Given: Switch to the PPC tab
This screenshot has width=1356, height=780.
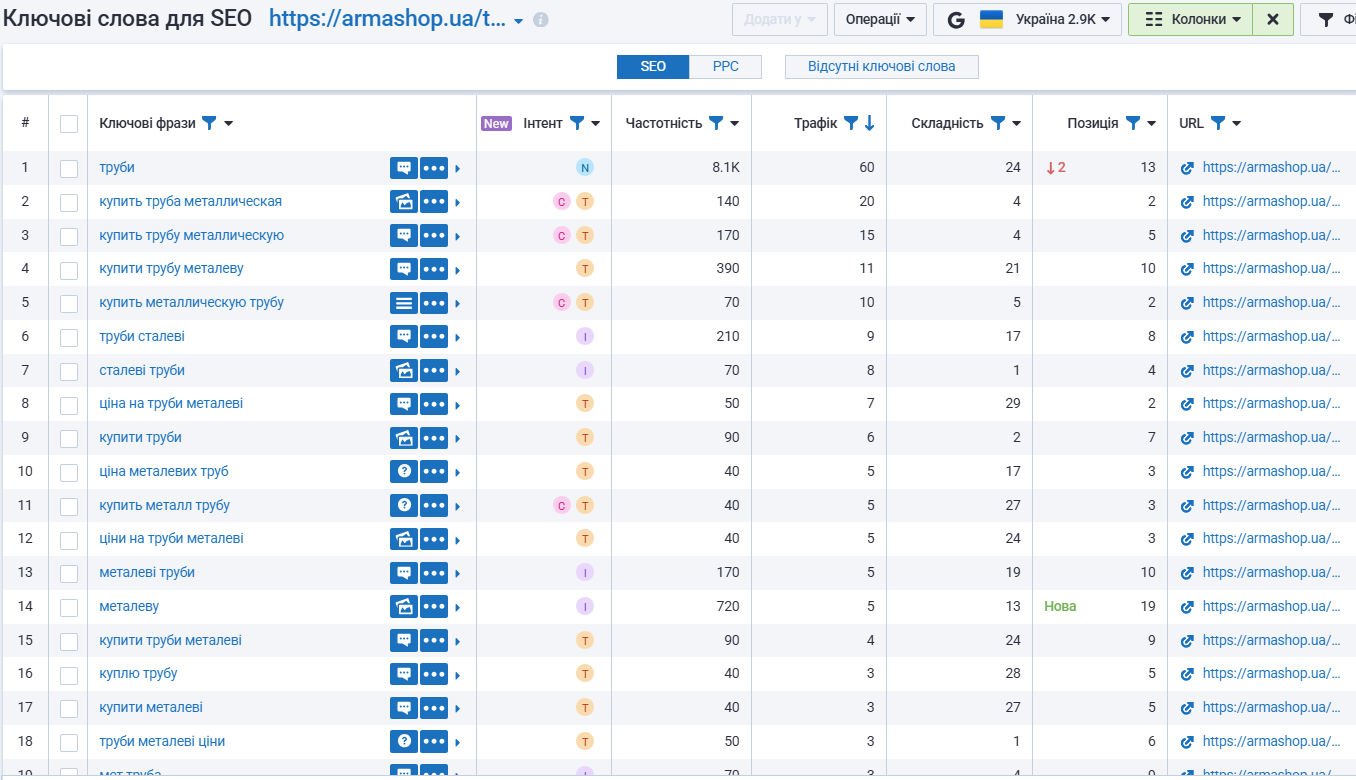Looking at the screenshot, I should [x=726, y=67].
